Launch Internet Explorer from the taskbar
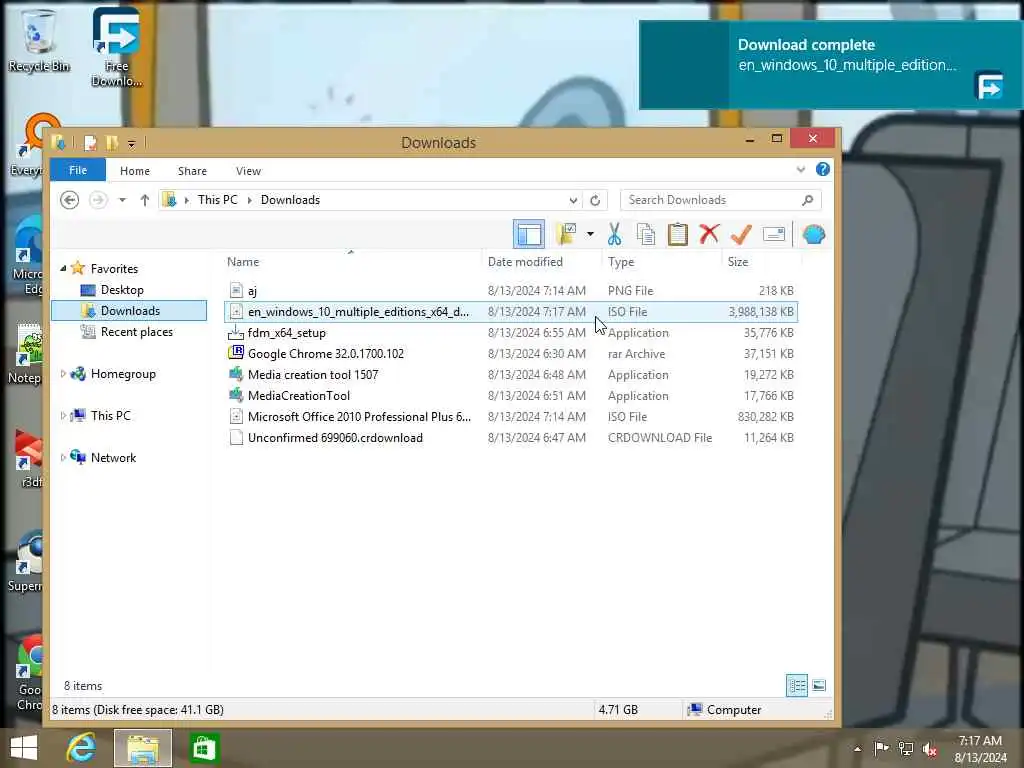1024x768 pixels. (82, 748)
